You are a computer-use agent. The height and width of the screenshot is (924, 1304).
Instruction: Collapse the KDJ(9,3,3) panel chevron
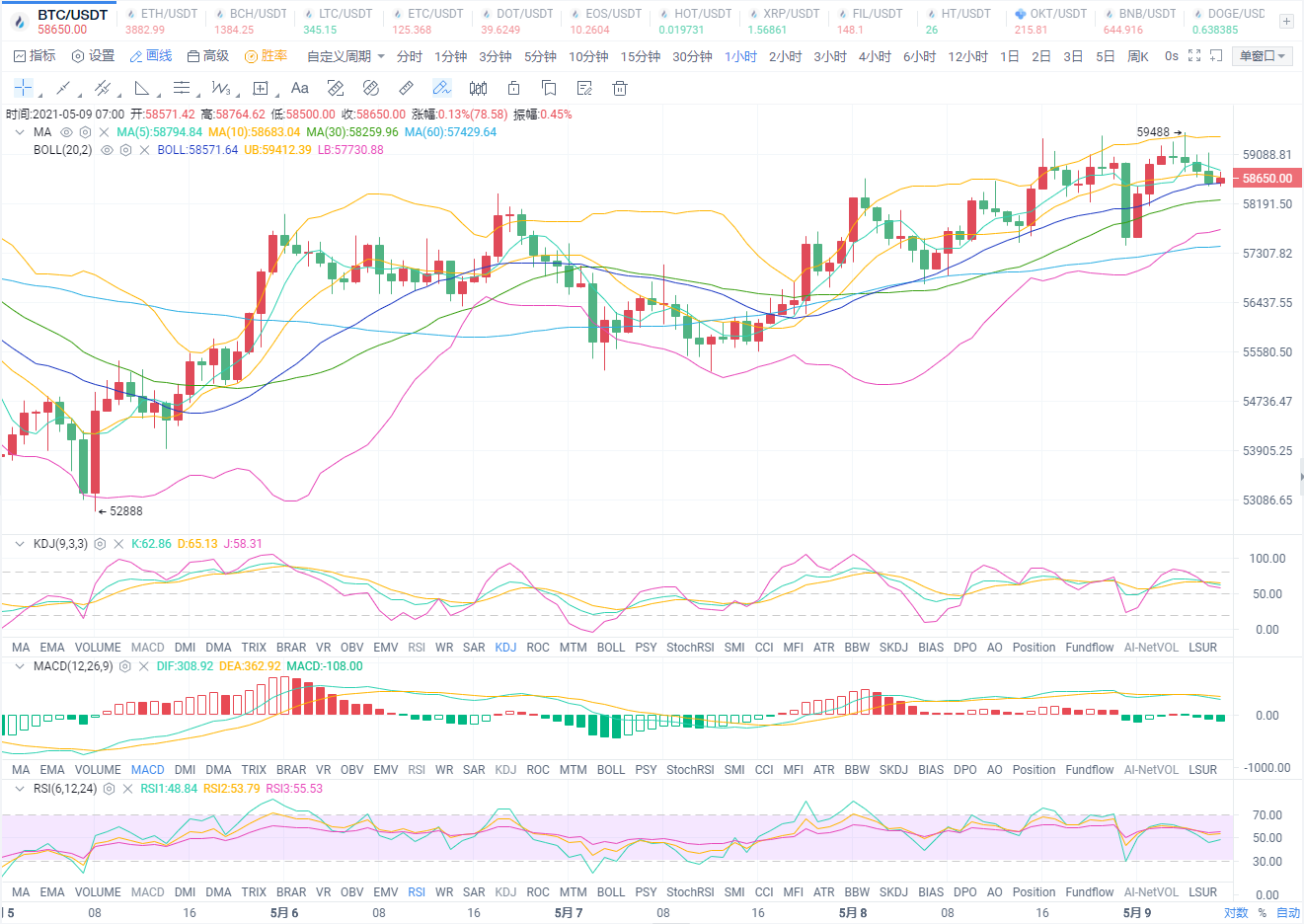[19, 544]
